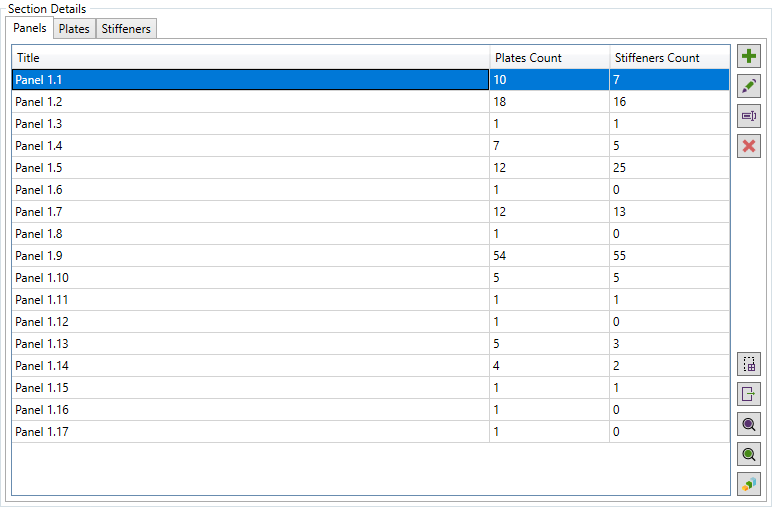772x507 pixels.
Task: Select Panel 1.17 in the list
Action: [x=250, y=432]
